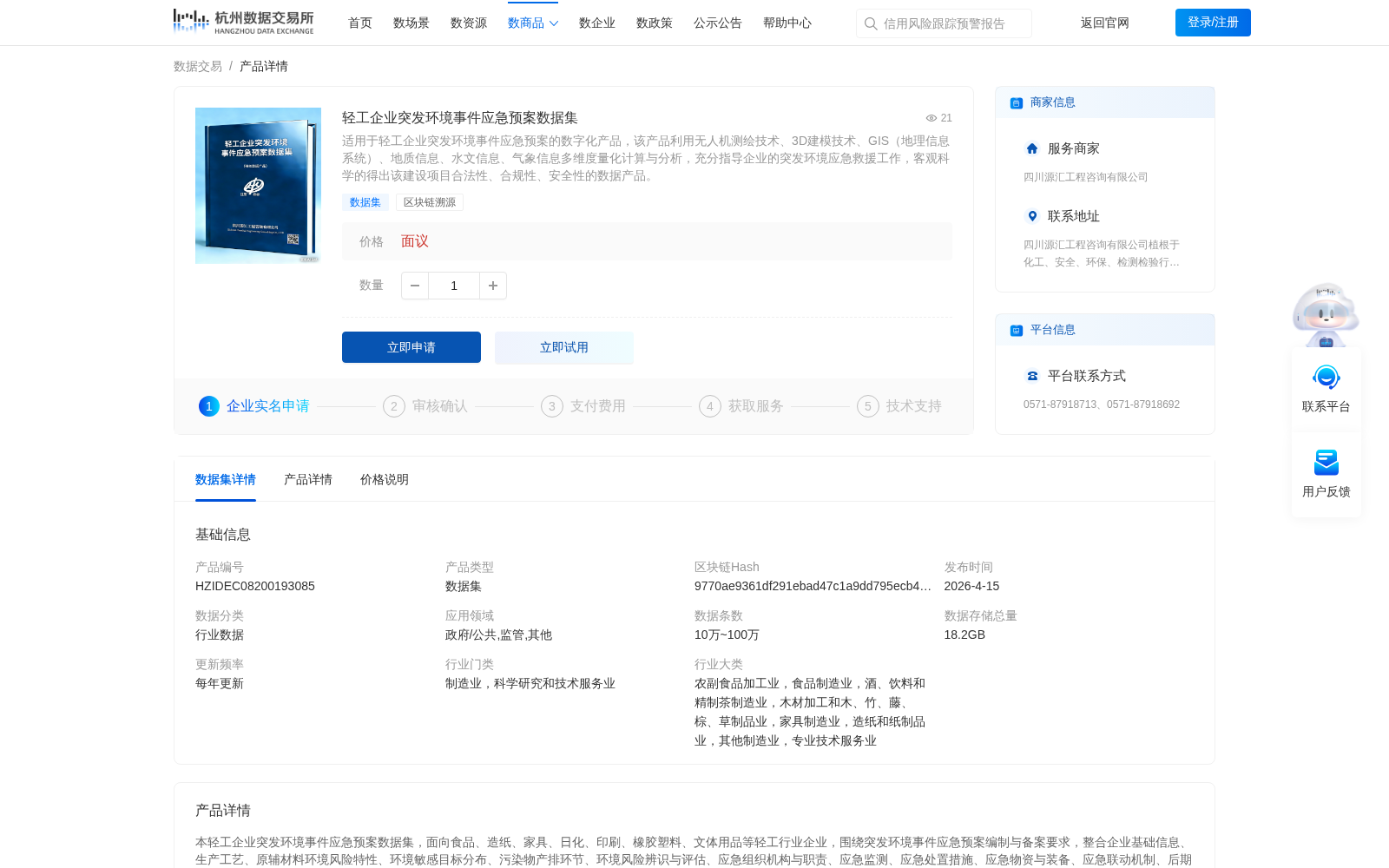
Task: Click the publish date 2026-4-15
Action: (971, 586)
